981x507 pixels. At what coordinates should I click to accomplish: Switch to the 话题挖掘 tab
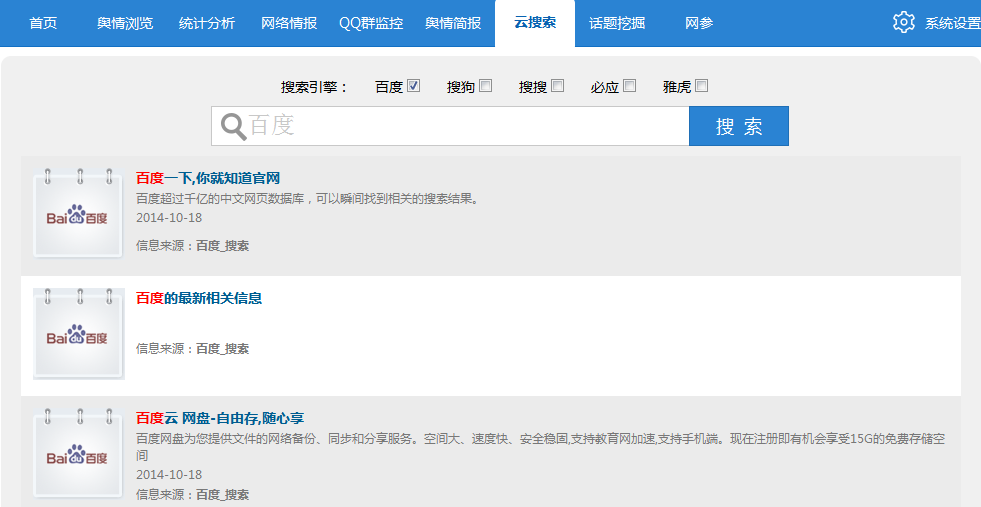coord(617,23)
